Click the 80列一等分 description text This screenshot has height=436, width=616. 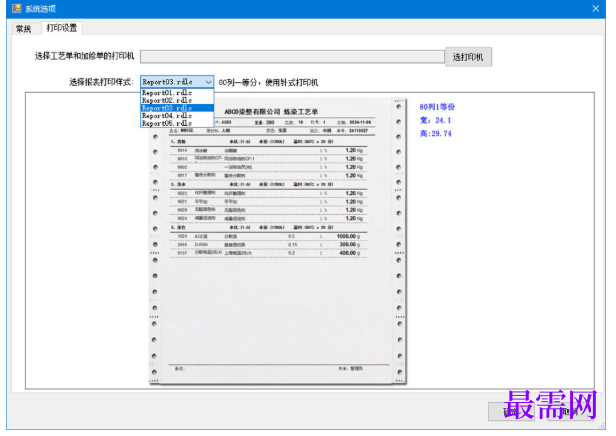coord(268,82)
